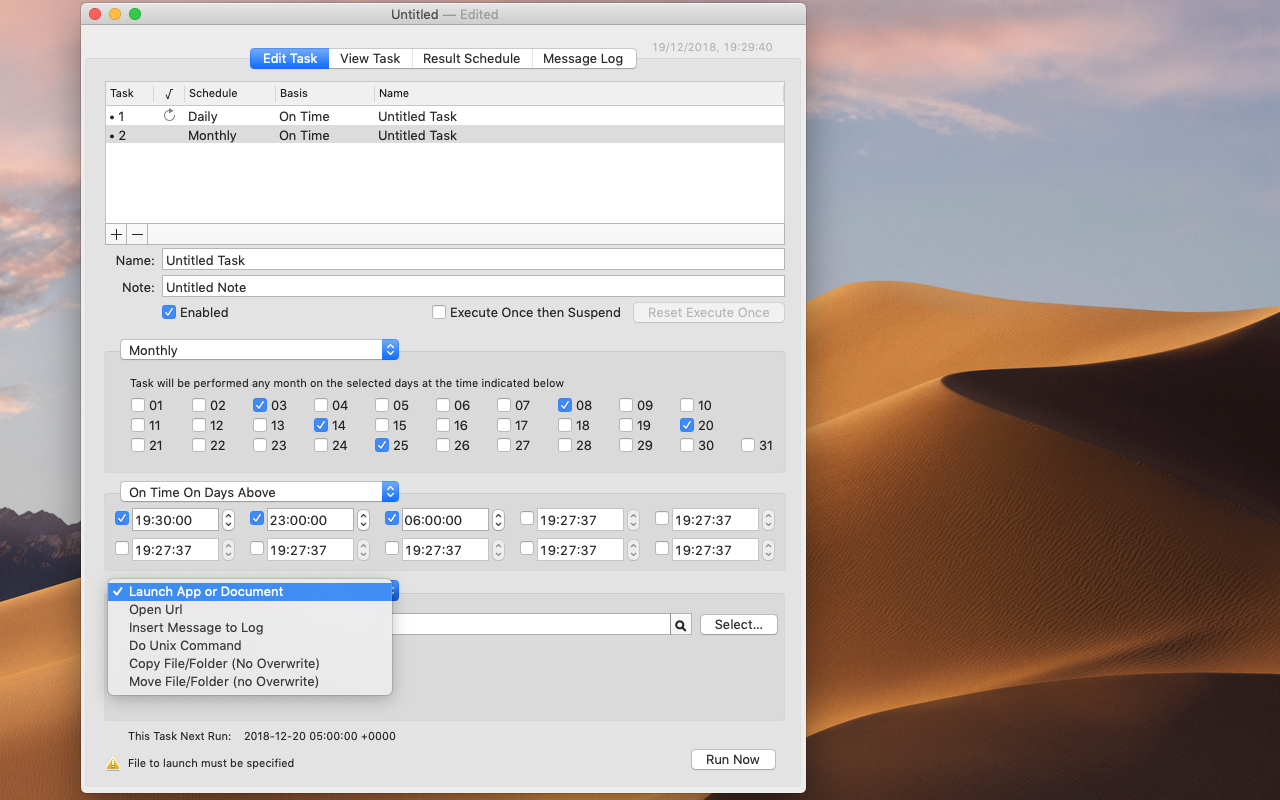The image size is (1280, 800).
Task: Click the repeat icon on the task 1 row
Action: [169, 116]
